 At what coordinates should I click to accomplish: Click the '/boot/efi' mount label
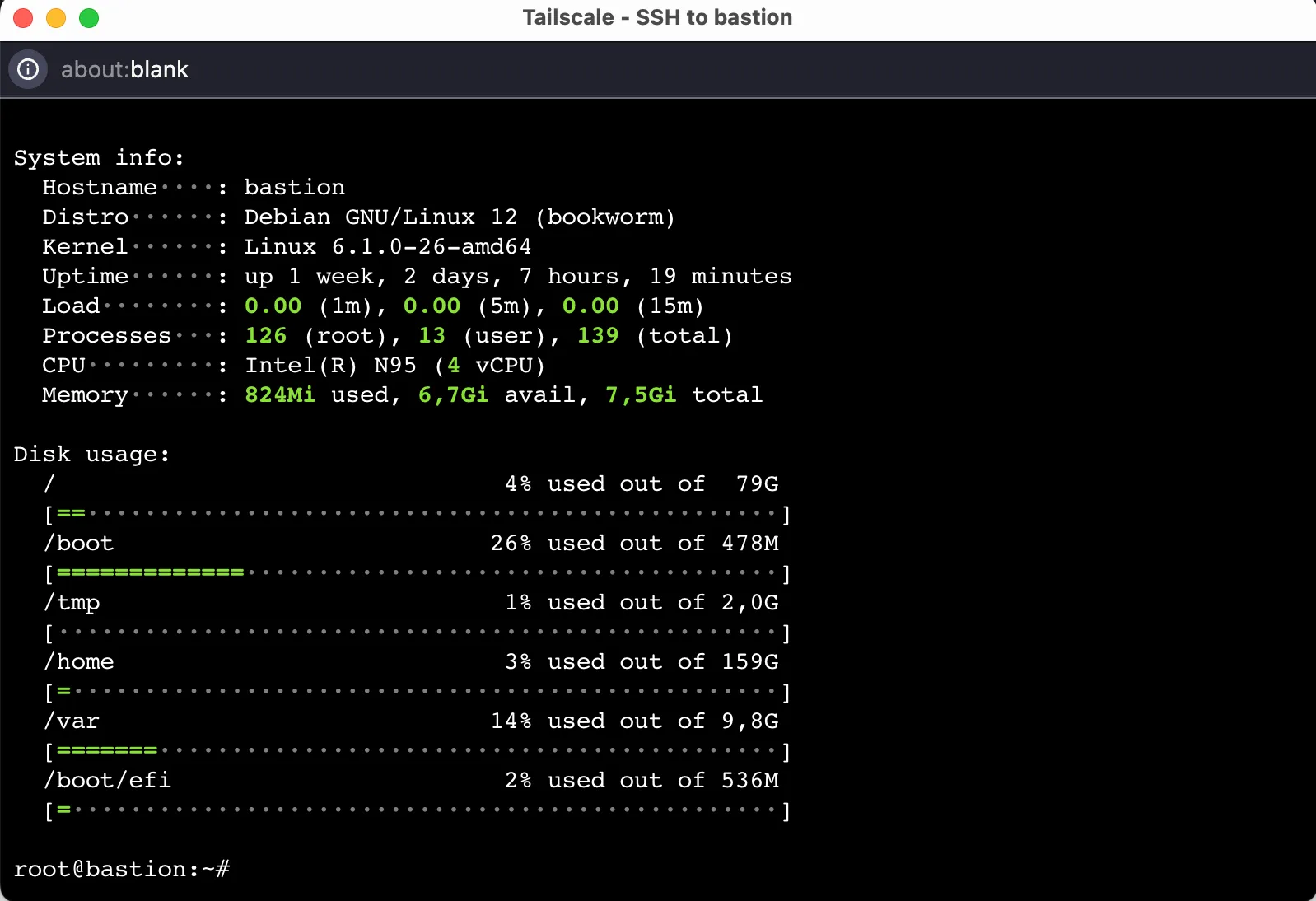click(x=107, y=780)
